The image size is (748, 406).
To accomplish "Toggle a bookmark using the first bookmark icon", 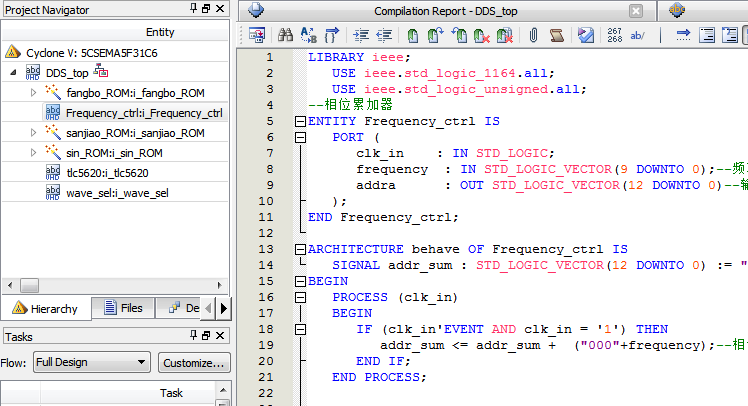I will [x=413, y=36].
